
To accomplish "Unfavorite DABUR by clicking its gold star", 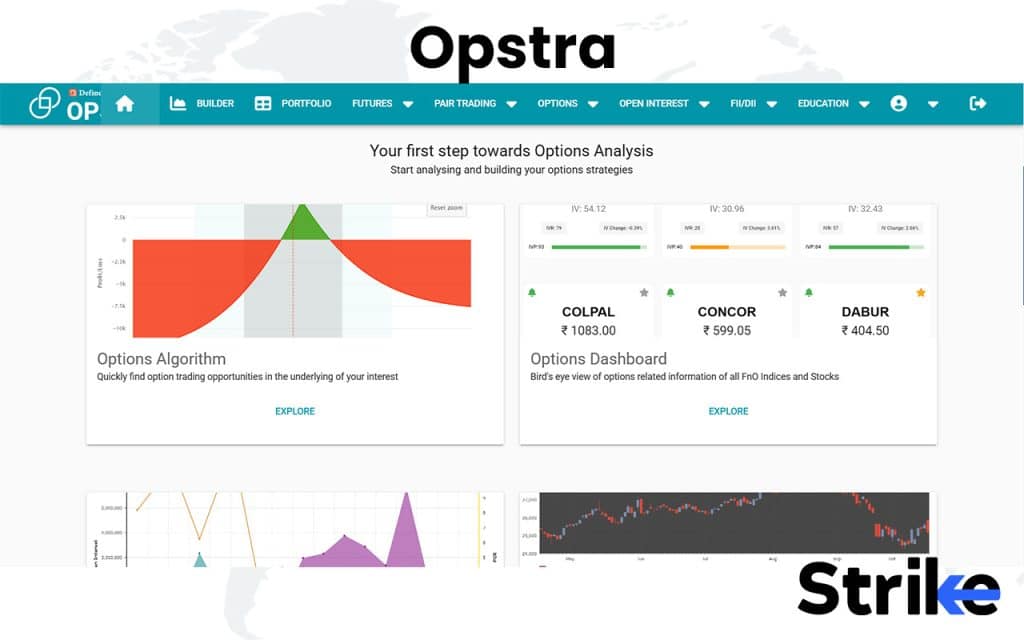I will 921,293.
